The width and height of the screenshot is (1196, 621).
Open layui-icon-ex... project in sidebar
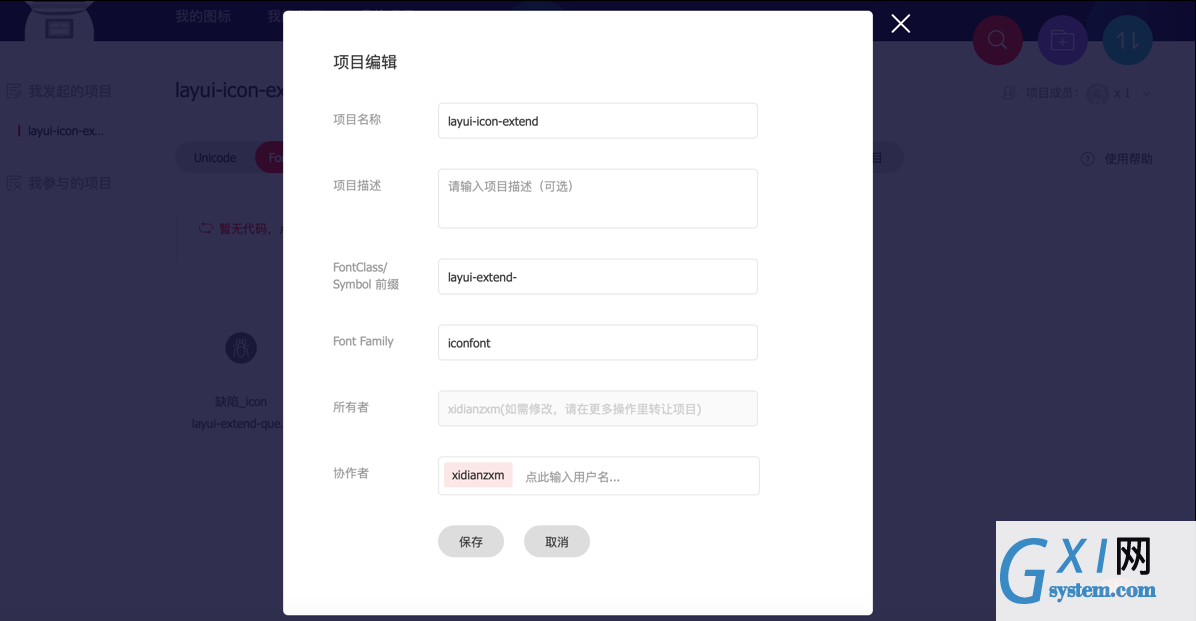[66, 130]
